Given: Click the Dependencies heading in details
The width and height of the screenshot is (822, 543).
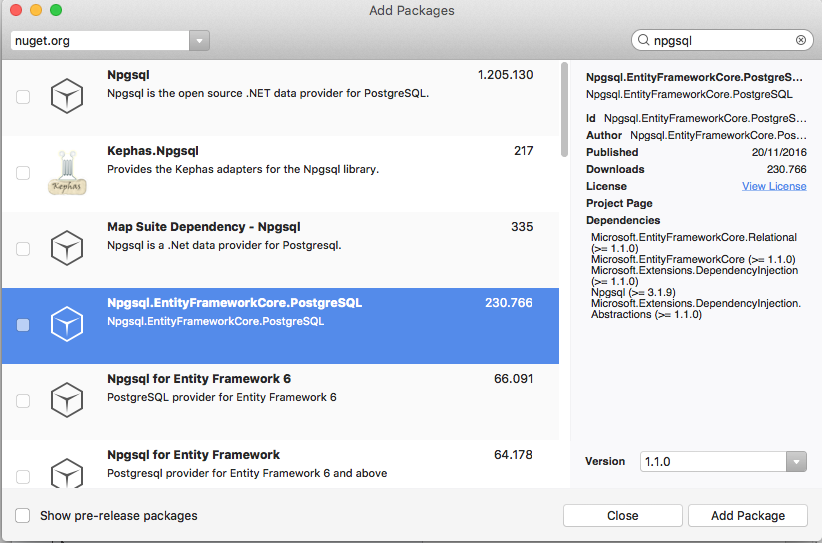Looking at the screenshot, I should (623, 220).
